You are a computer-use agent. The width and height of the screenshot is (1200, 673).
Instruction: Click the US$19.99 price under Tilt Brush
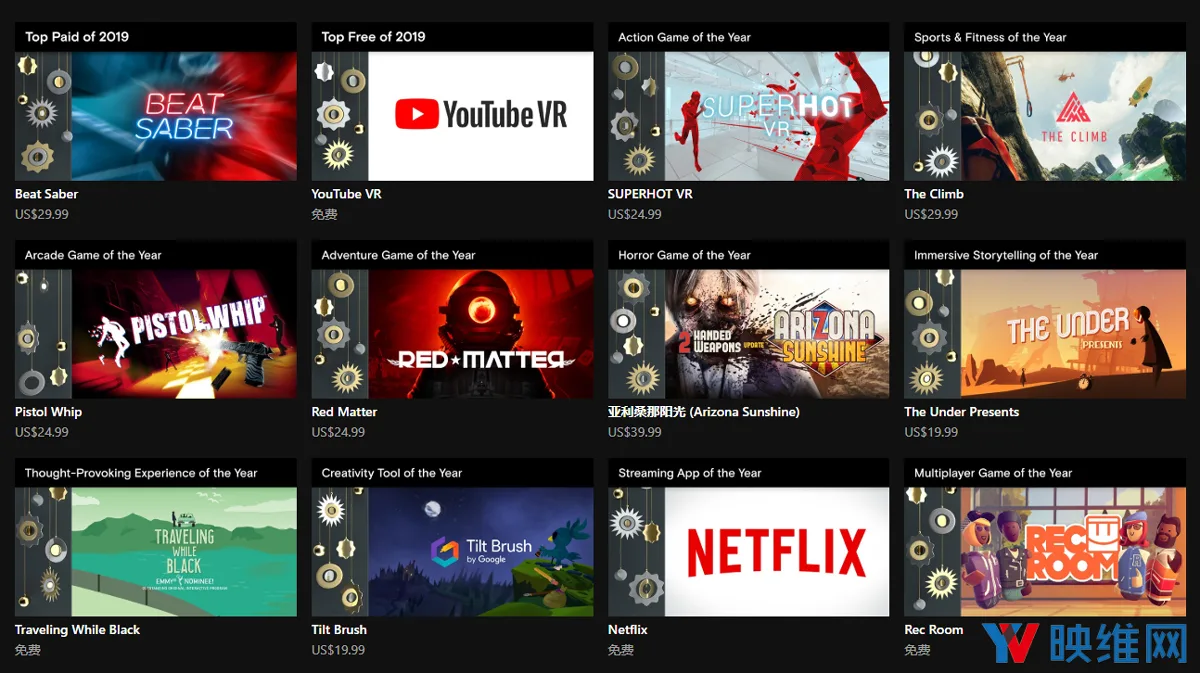coord(339,650)
